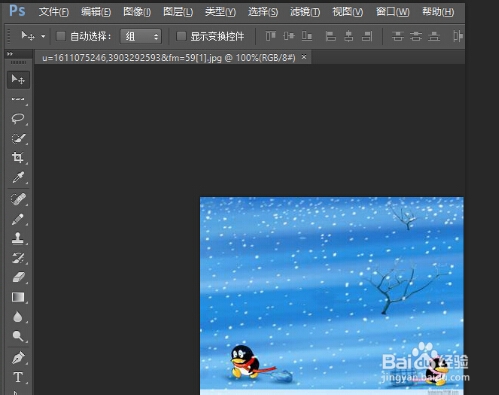Enable the 自动选择 checkbox
499x395 pixels.
(x=61, y=36)
